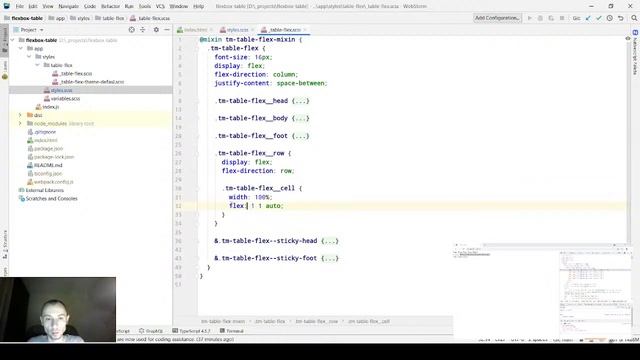Expand folded sticky-head block
The image size is (640, 360).
point(330,241)
